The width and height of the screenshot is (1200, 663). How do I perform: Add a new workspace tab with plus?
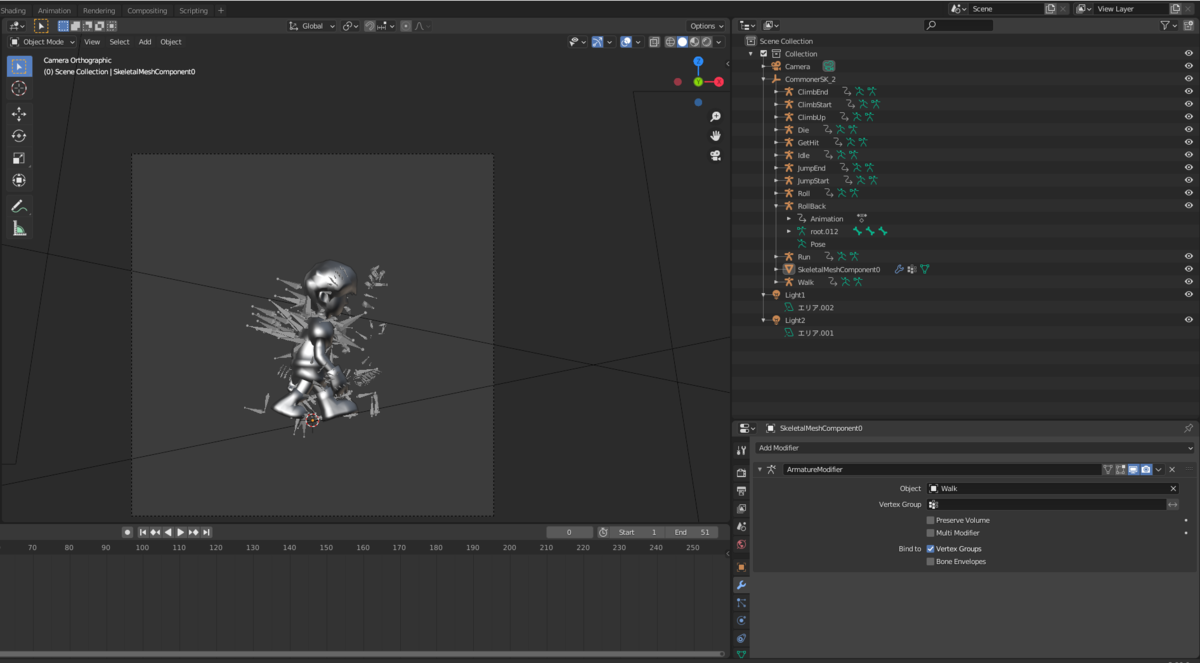coord(221,10)
